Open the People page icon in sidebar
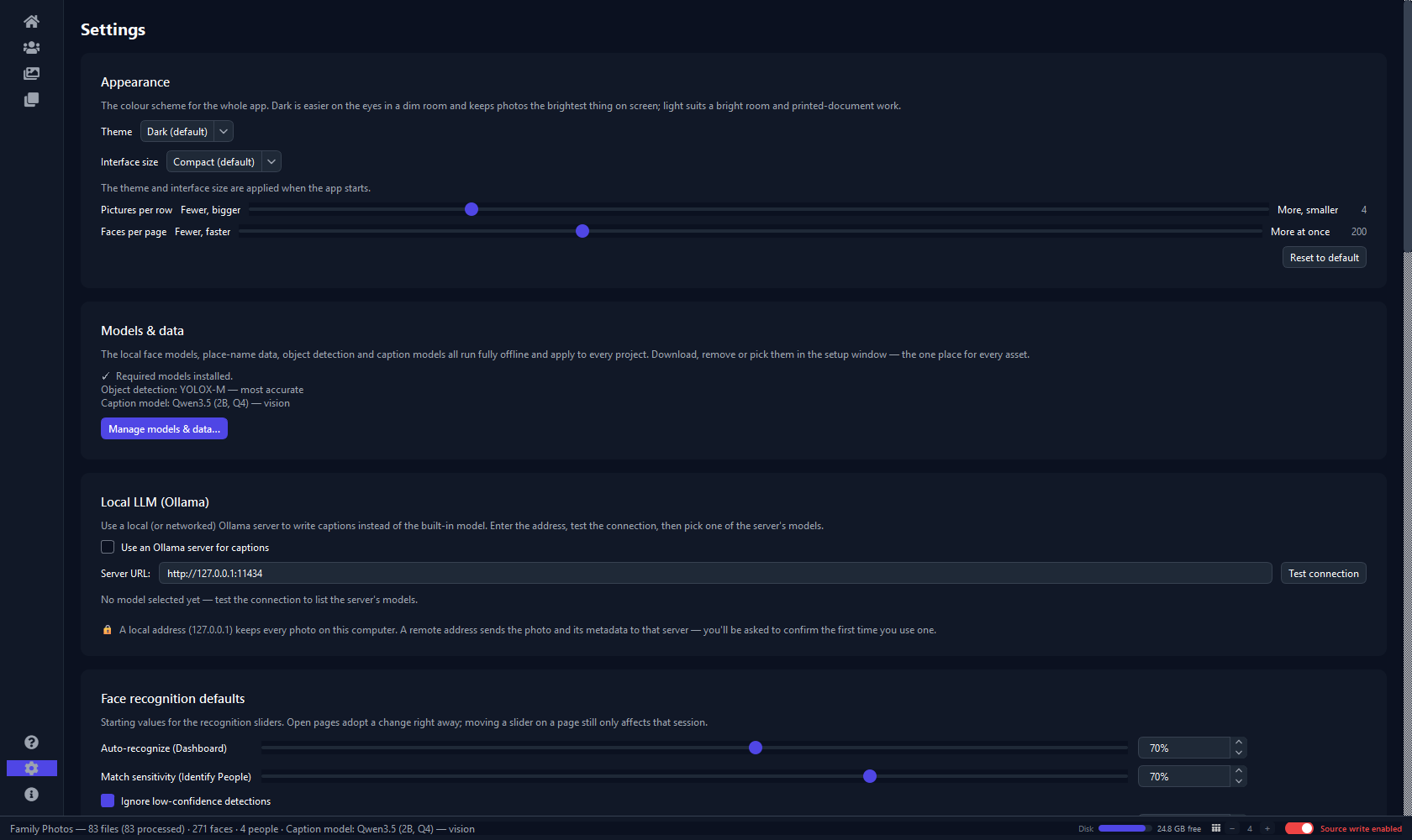 pyautogui.click(x=31, y=48)
